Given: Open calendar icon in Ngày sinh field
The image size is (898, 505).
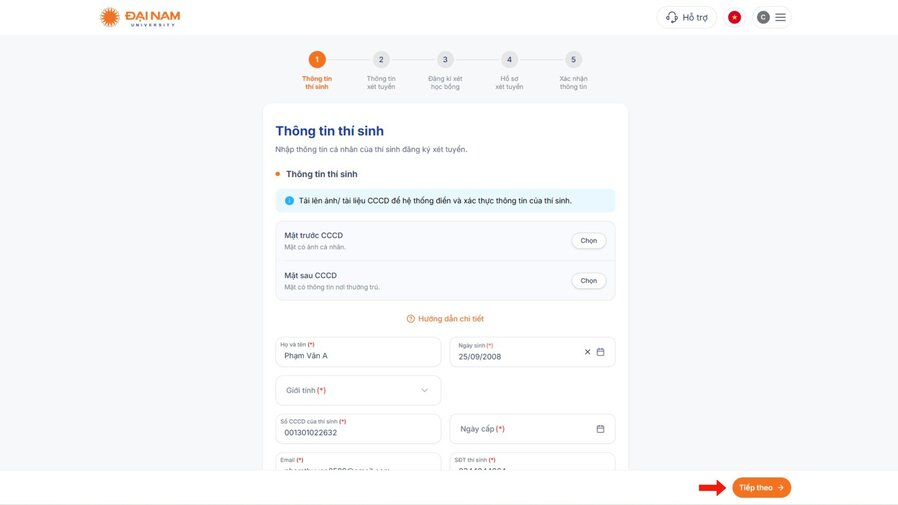Looking at the screenshot, I should pyautogui.click(x=600, y=352).
